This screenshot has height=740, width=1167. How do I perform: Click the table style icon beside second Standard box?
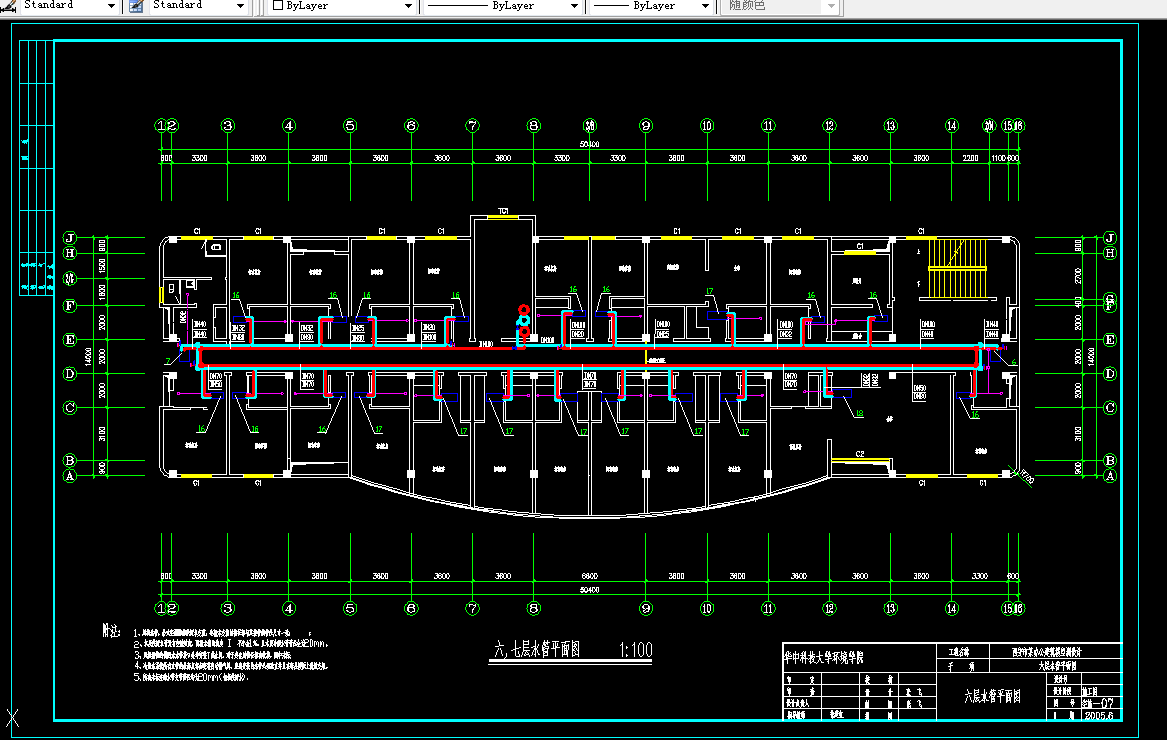pyautogui.click(x=136, y=6)
